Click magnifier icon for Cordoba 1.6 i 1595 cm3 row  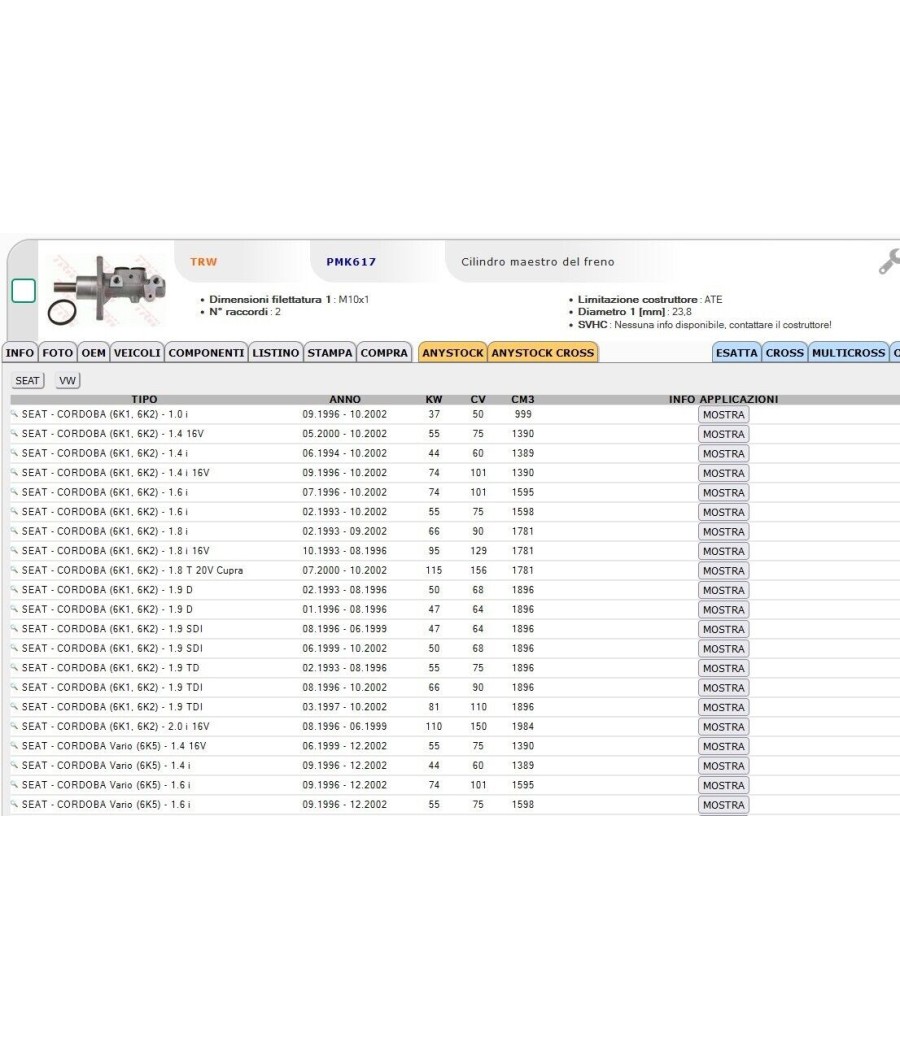pyautogui.click(x=14, y=492)
